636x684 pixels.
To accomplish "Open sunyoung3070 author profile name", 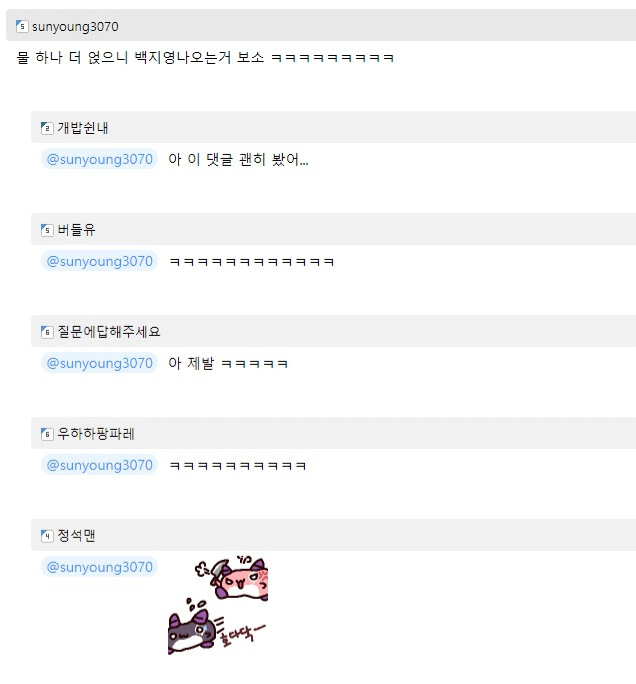I will [75, 27].
